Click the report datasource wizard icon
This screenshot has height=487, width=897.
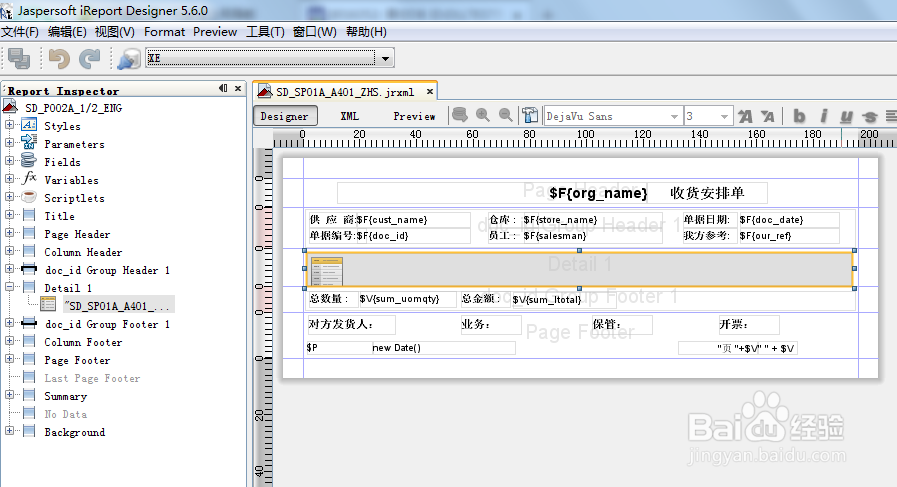(129, 58)
